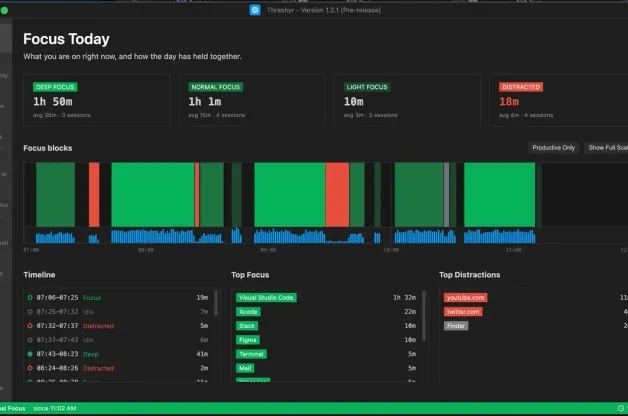This screenshot has height=416, width=628.
Task: Click the circle marker of the 07:06–07:25 Focus row
Action: pos(30,297)
